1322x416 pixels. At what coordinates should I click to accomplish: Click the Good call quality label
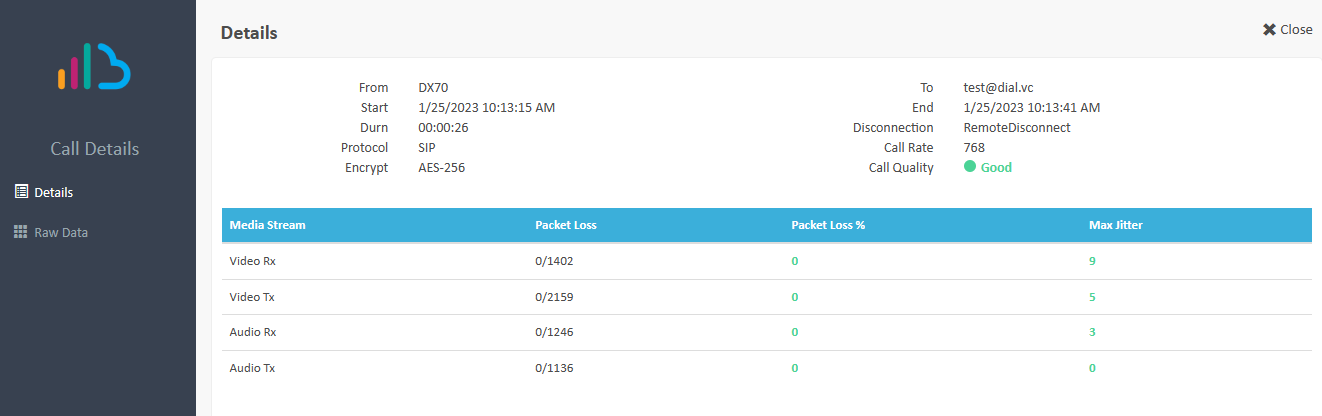[x=996, y=168]
